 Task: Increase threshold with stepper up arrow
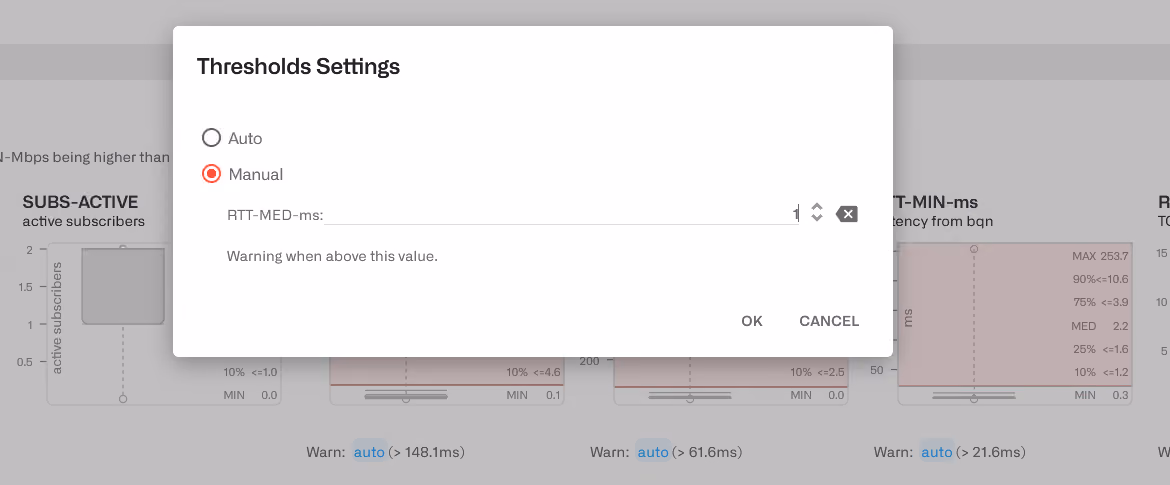pyautogui.click(x=817, y=207)
